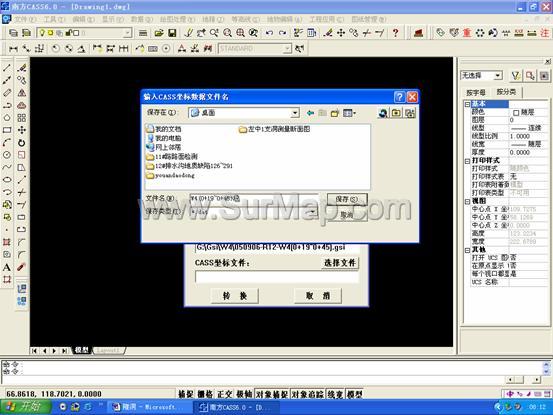Go back using green arrow in save dialog
This screenshot has width=553, height=415.
(310, 113)
